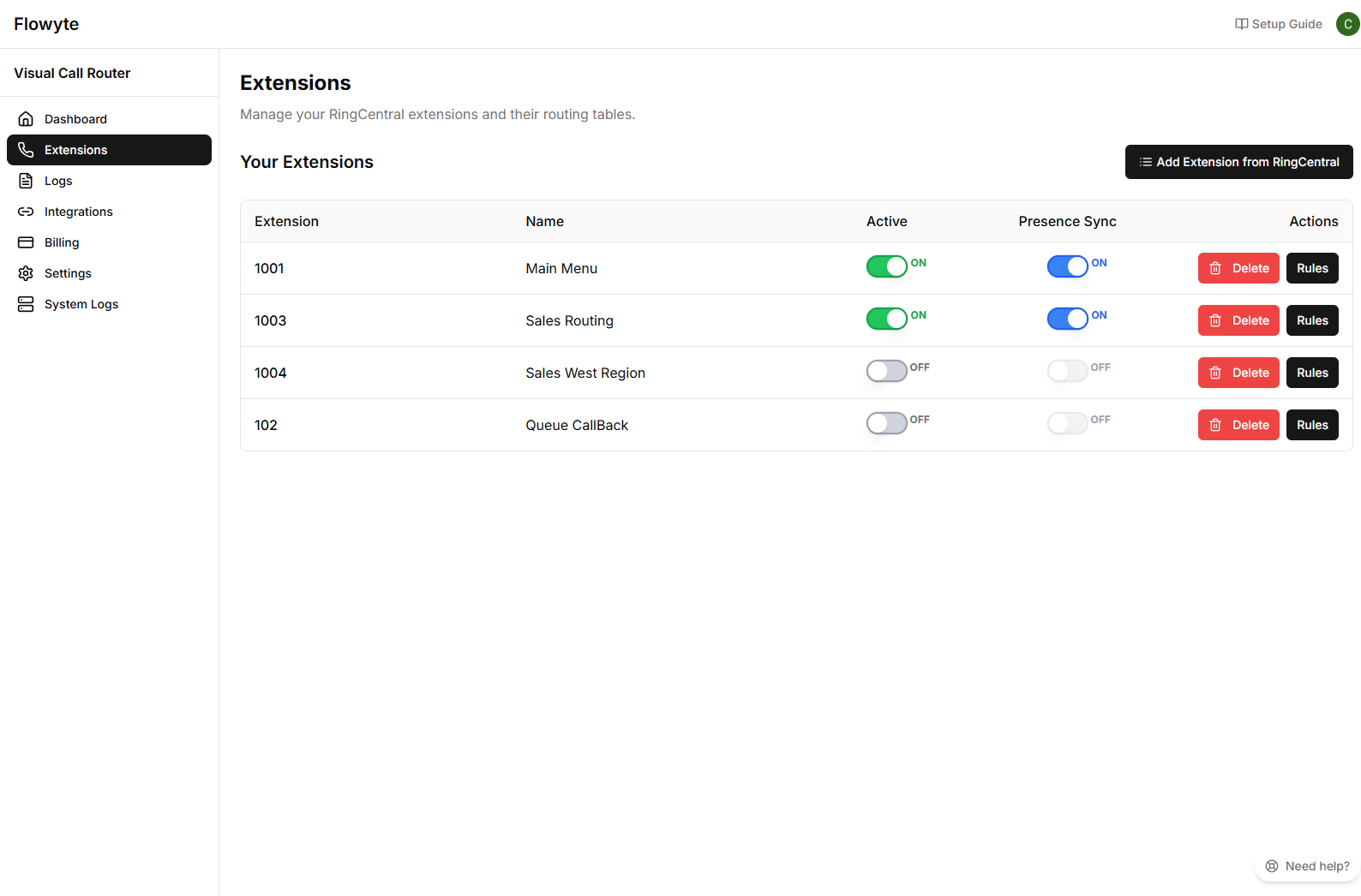Click the Extensions phone icon in sidebar
This screenshot has width=1361, height=896.
coord(26,150)
